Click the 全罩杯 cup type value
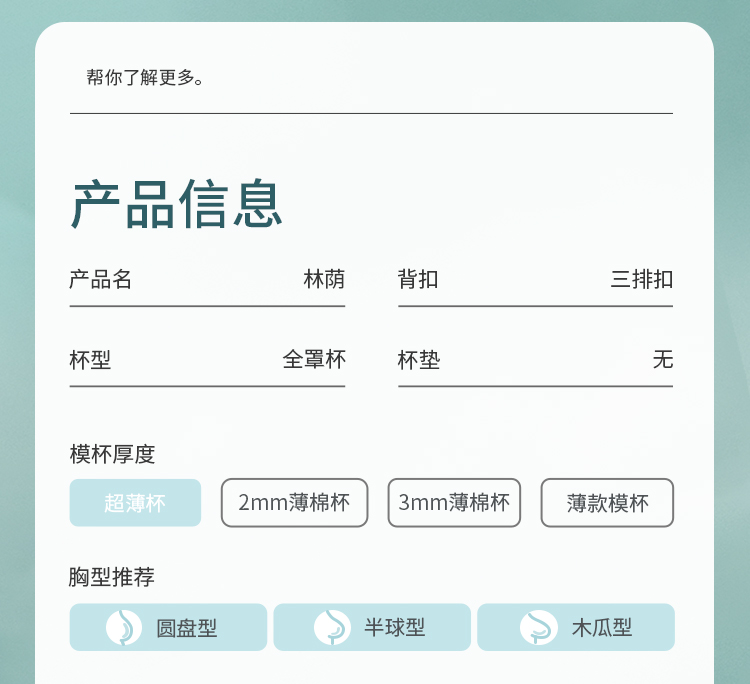This screenshot has height=684, width=750. [x=314, y=359]
